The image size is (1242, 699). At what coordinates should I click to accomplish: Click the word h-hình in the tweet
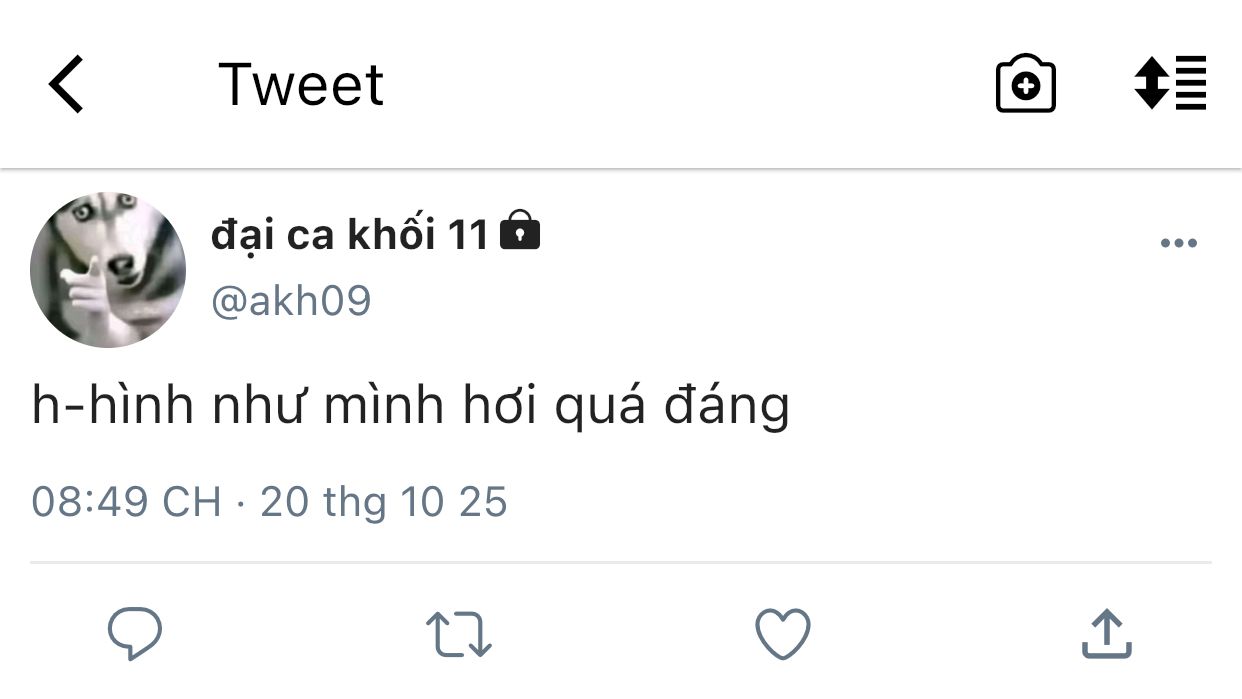tap(112, 407)
